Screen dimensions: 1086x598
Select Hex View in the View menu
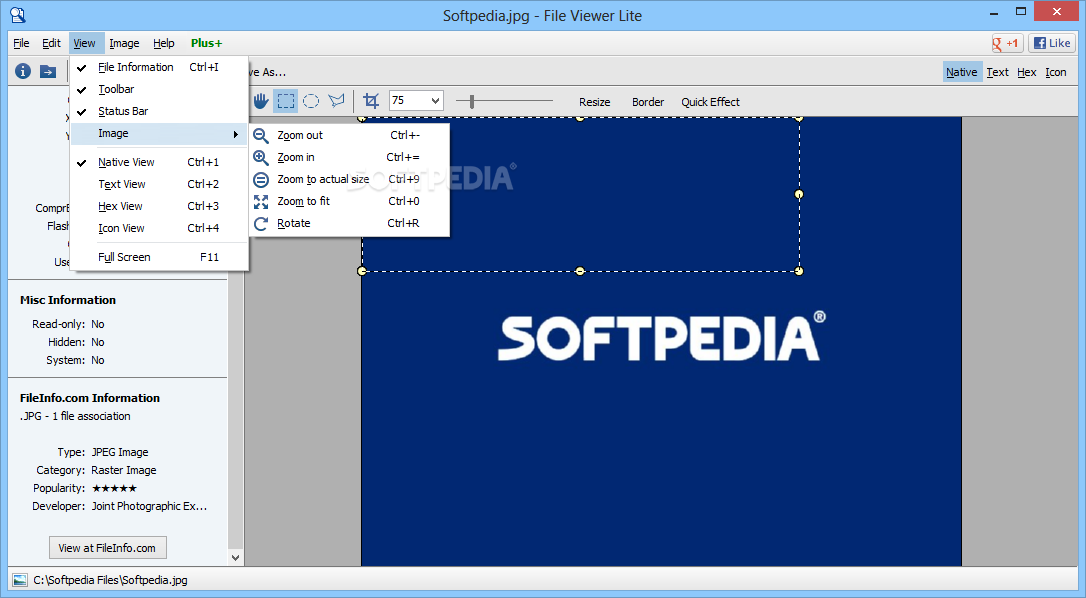click(x=159, y=206)
